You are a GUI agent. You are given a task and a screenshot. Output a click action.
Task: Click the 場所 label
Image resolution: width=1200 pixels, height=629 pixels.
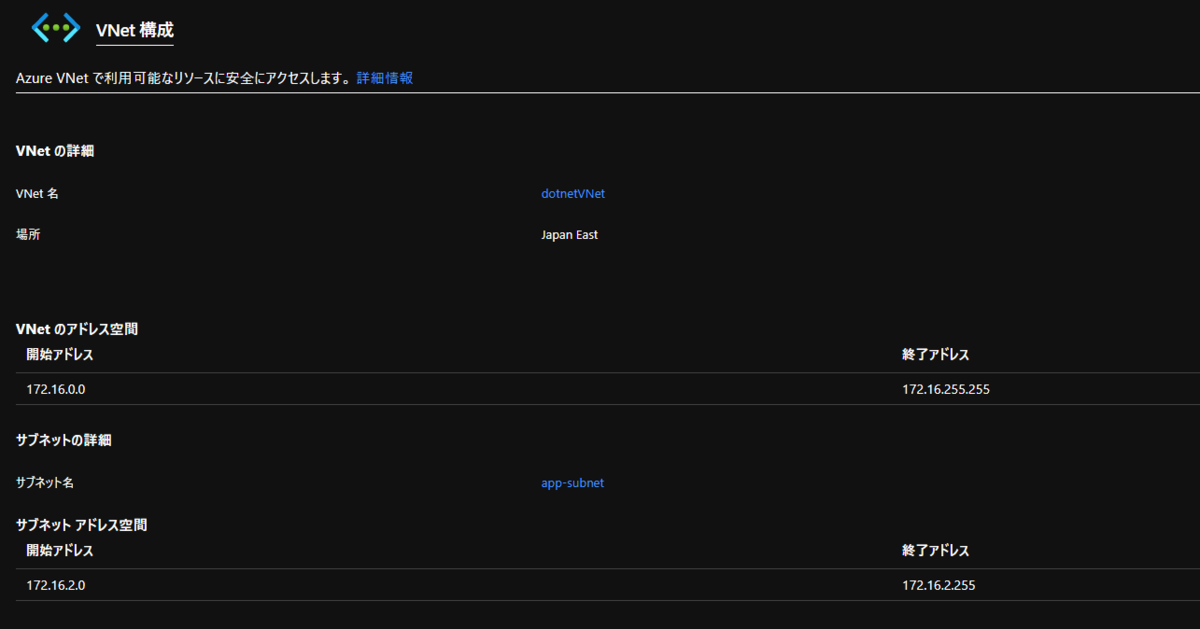(x=28, y=235)
